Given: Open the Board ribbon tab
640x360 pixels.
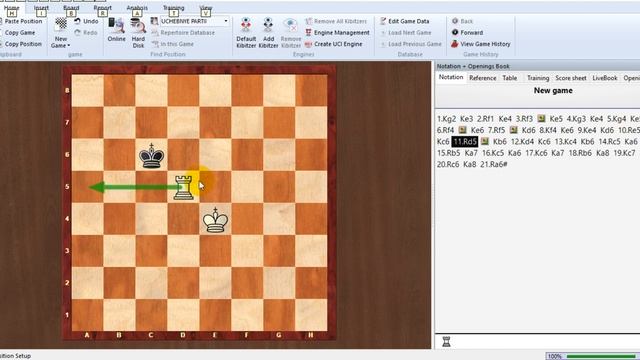Looking at the screenshot, I should point(71,8).
